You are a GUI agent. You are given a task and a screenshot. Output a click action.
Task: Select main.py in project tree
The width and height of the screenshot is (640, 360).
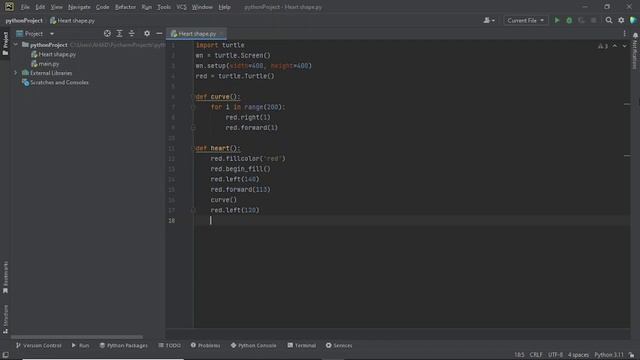click(x=45, y=64)
